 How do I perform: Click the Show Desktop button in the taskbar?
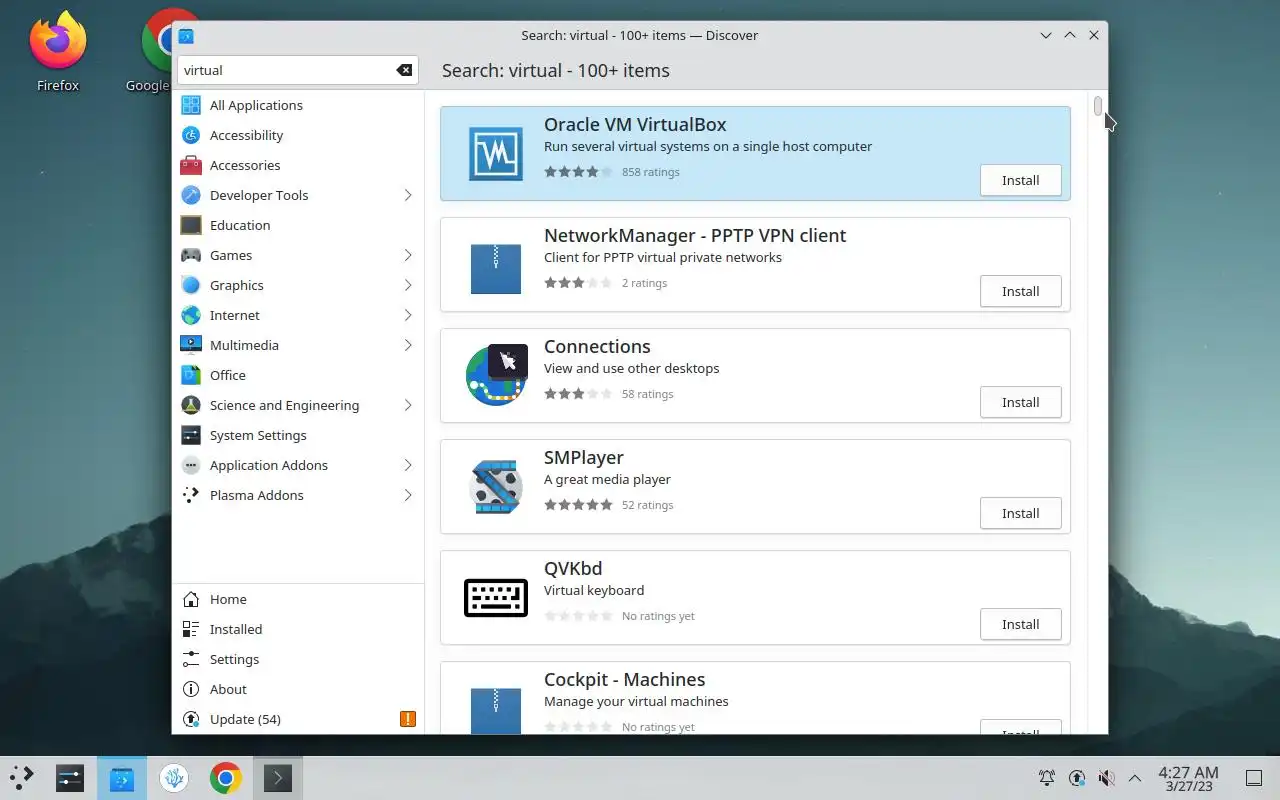(1254, 778)
